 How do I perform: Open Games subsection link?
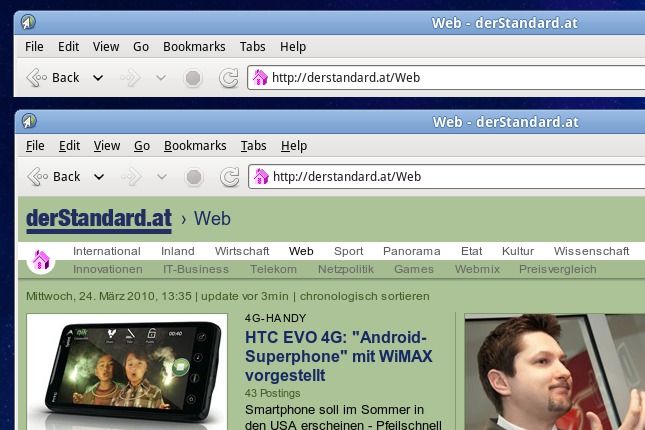click(x=414, y=269)
